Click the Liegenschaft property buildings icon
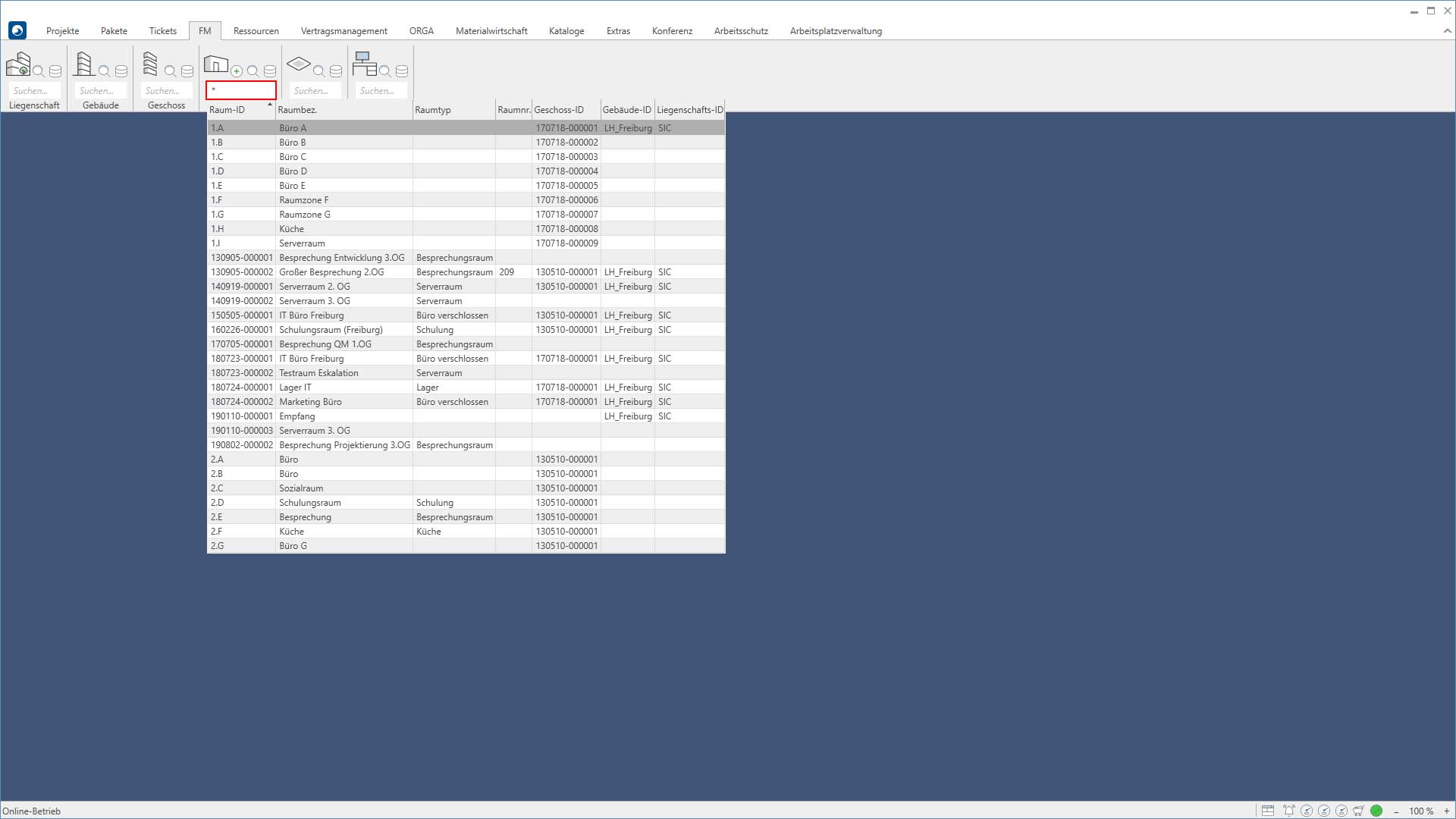This screenshot has height=819, width=1456. pyautogui.click(x=18, y=64)
